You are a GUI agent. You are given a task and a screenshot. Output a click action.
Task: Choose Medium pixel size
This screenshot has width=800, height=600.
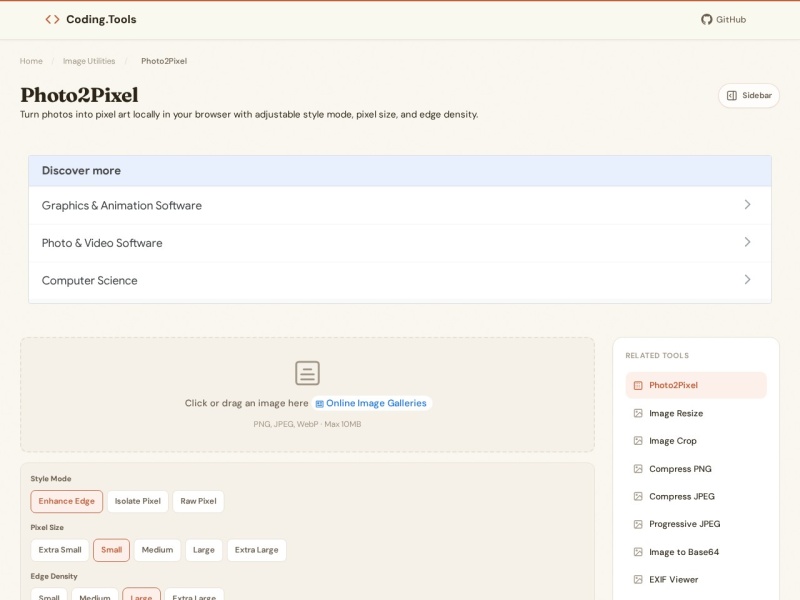click(157, 550)
